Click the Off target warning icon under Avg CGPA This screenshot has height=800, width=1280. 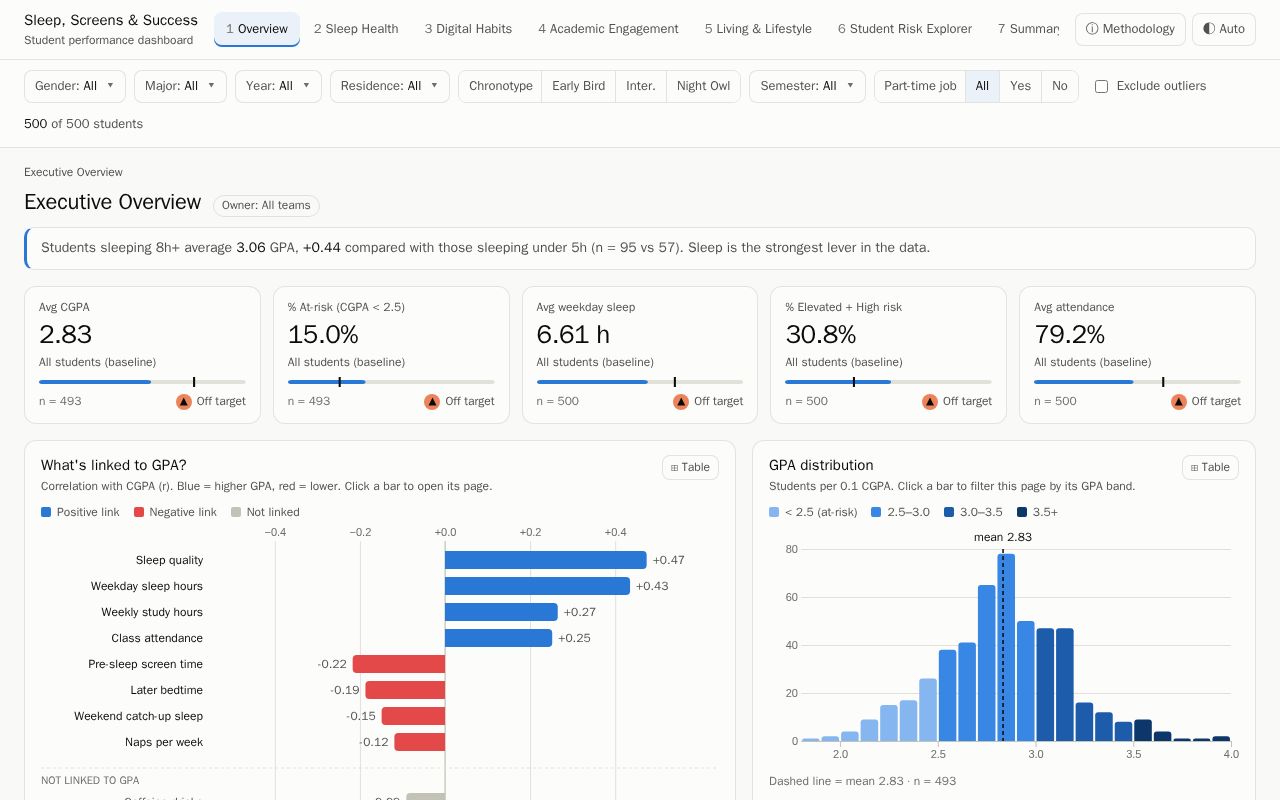[x=184, y=401]
